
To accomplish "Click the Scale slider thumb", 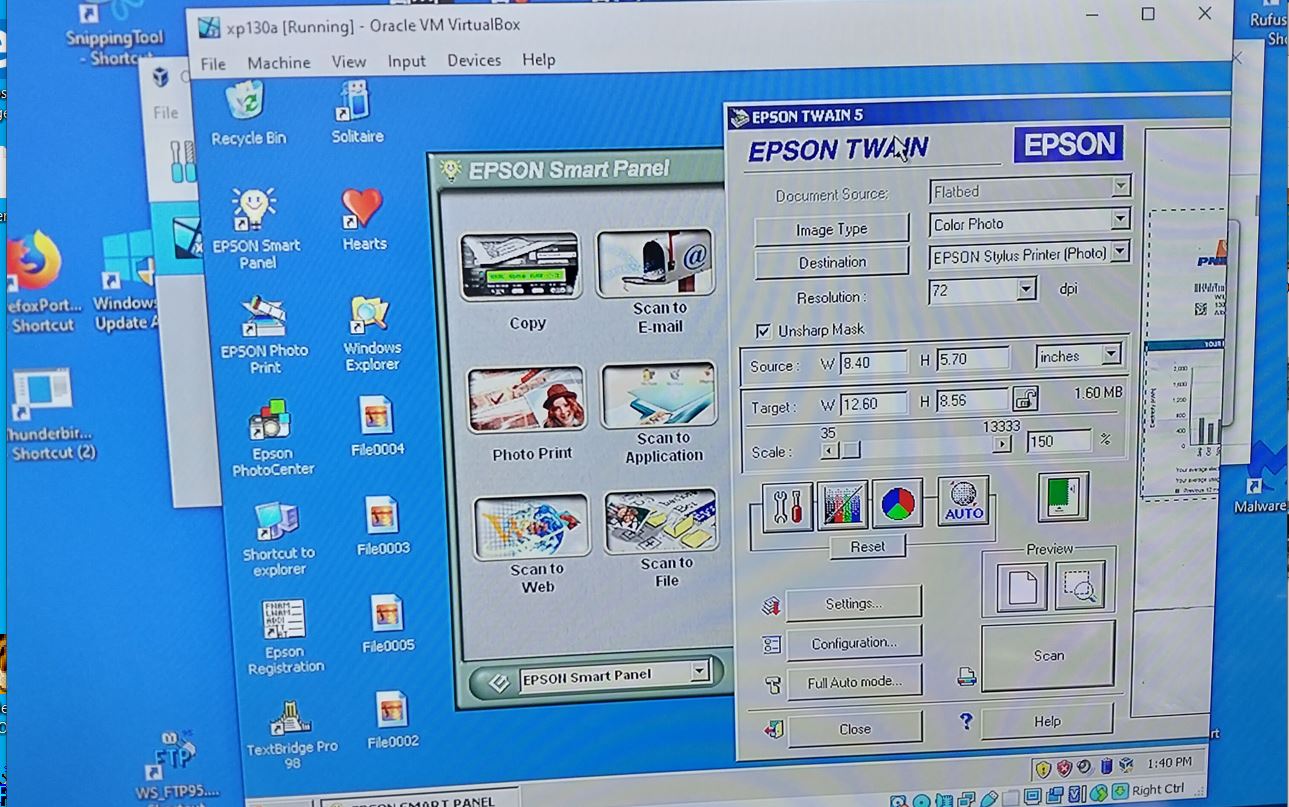I will pos(850,450).
